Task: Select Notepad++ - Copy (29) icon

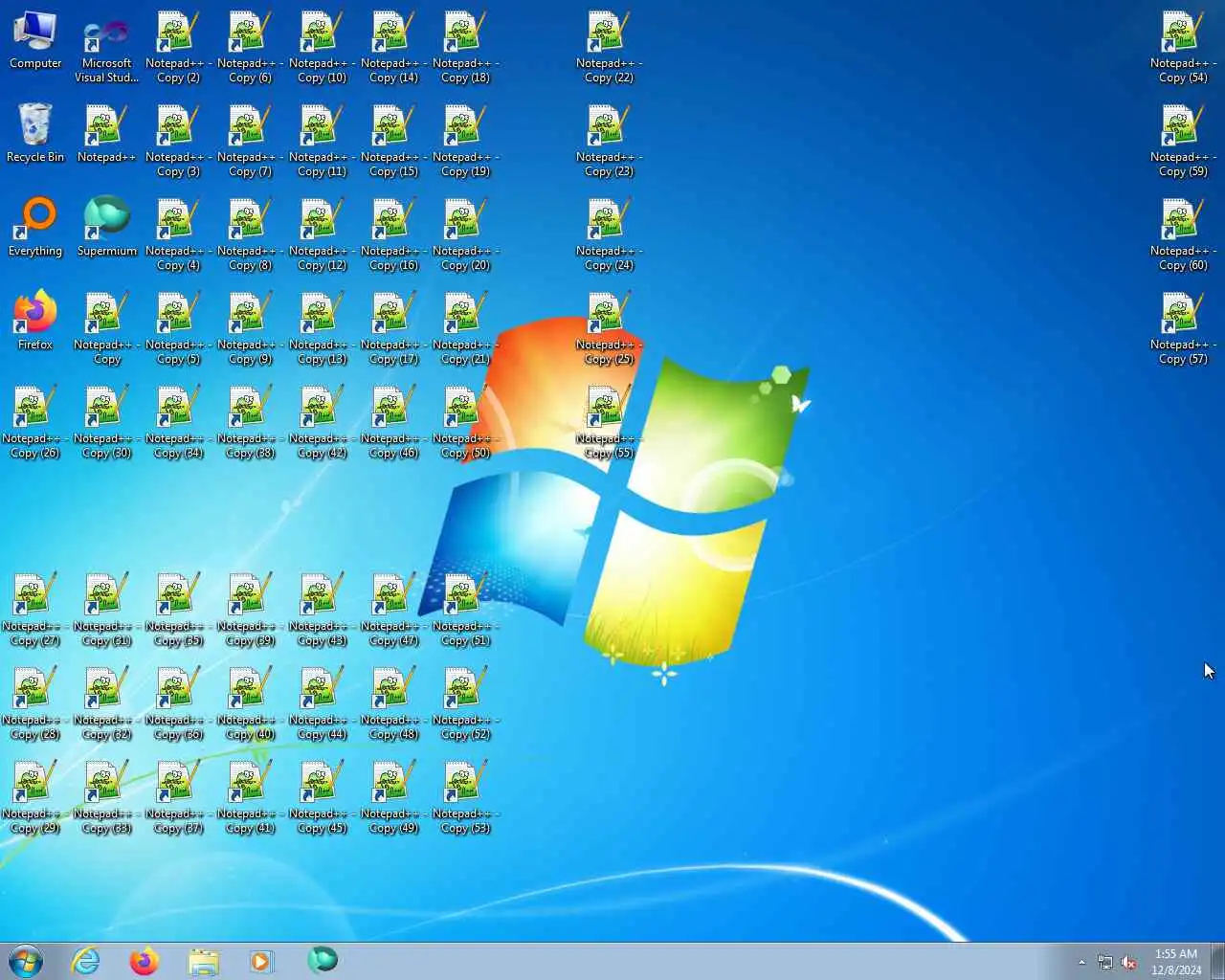Action: (x=35, y=797)
